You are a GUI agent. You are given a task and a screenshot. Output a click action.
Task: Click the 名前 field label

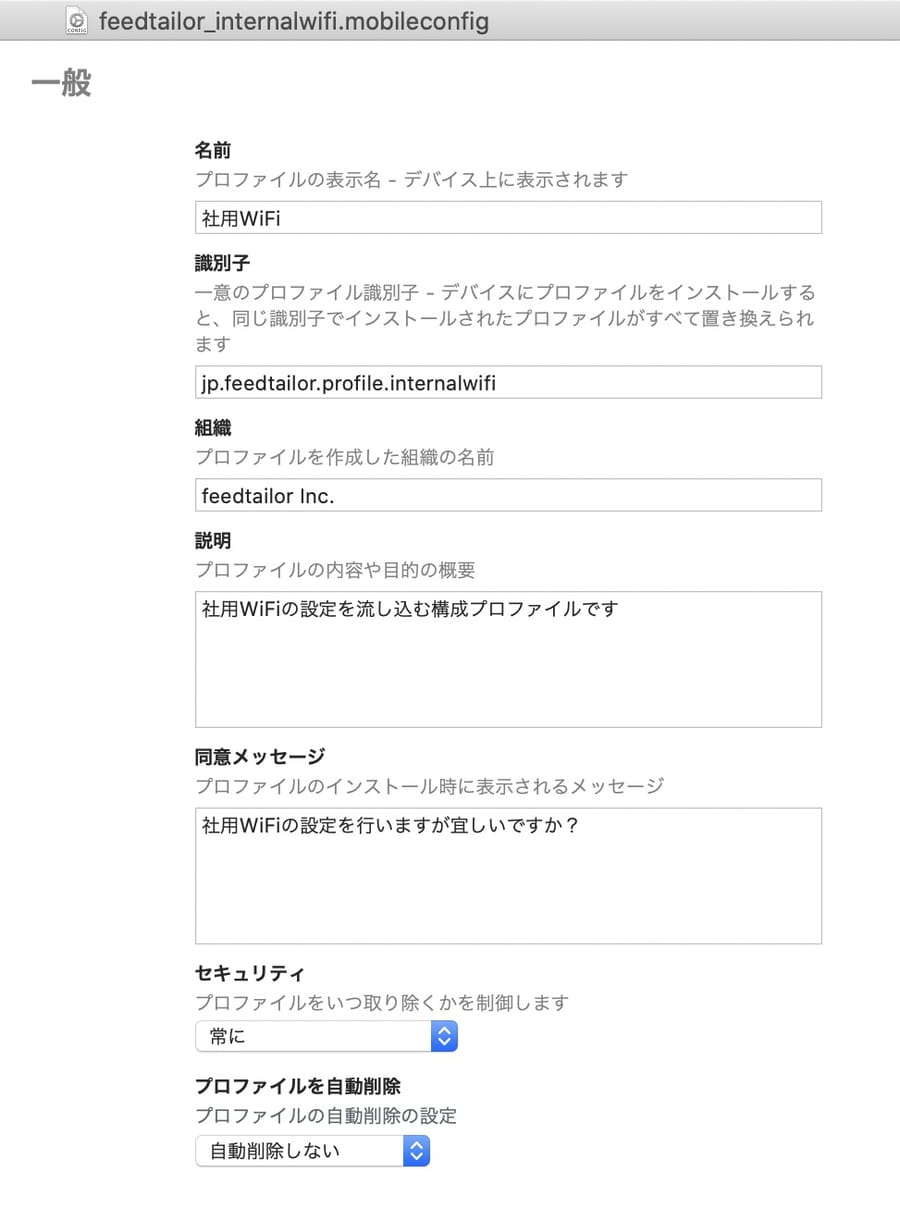pos(213,151)
